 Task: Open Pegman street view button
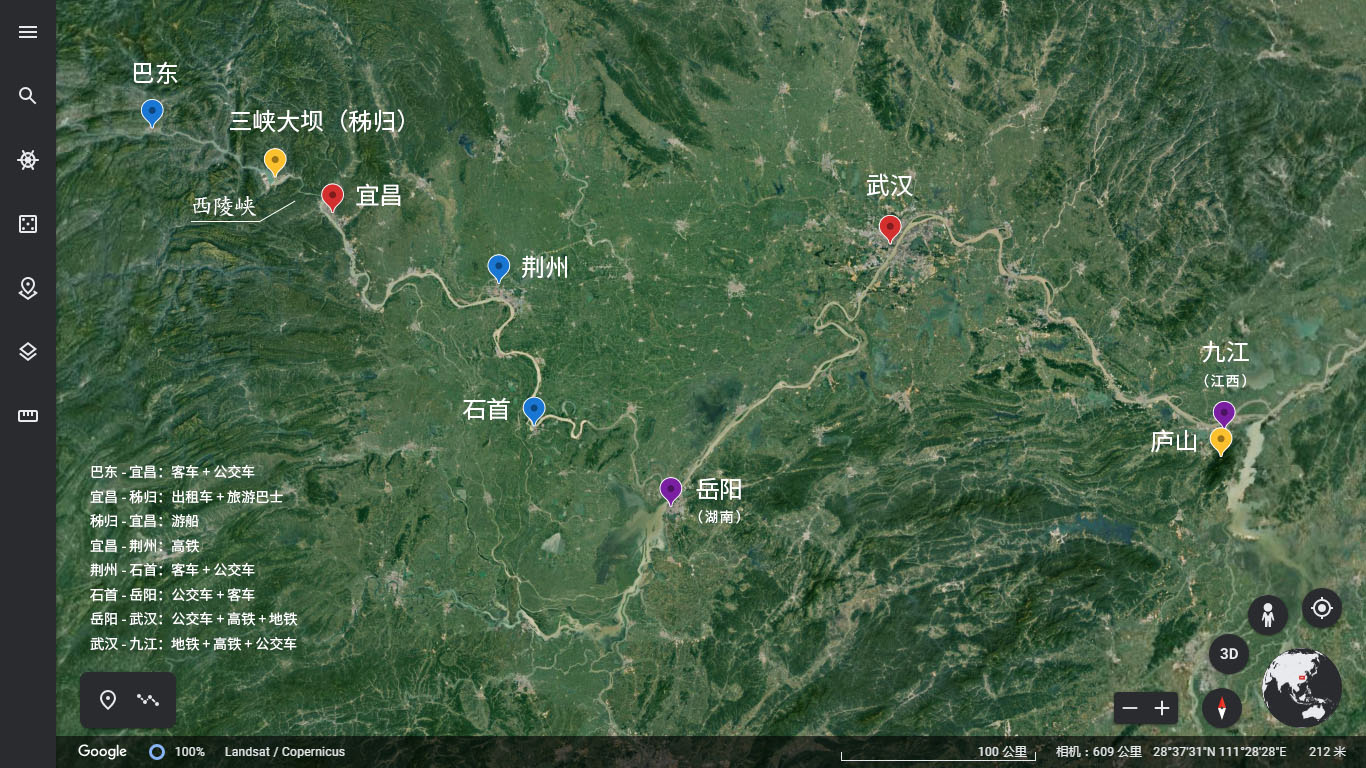1268,615
